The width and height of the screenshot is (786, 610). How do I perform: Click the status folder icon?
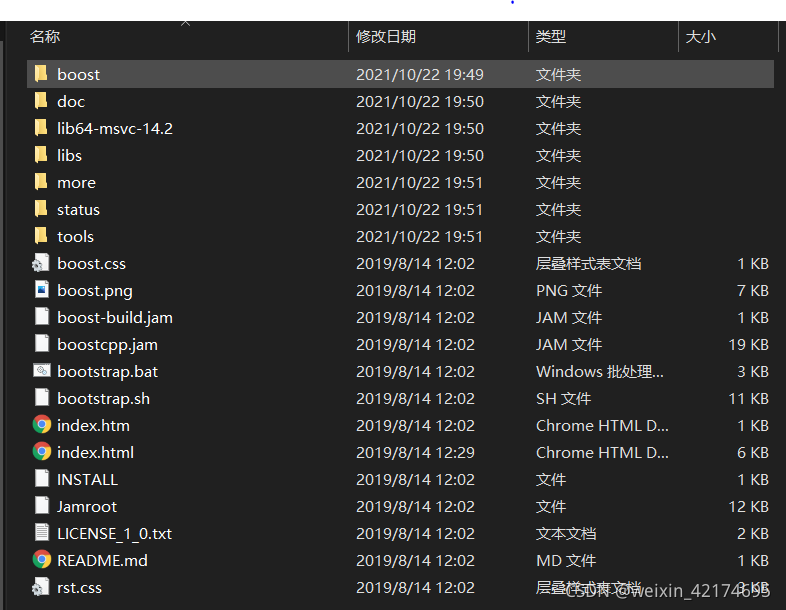click(x=41, y=209)
